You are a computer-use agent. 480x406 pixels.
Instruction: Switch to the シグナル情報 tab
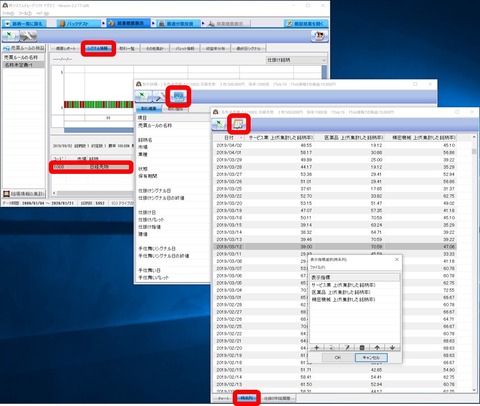(x=98, y=48)
